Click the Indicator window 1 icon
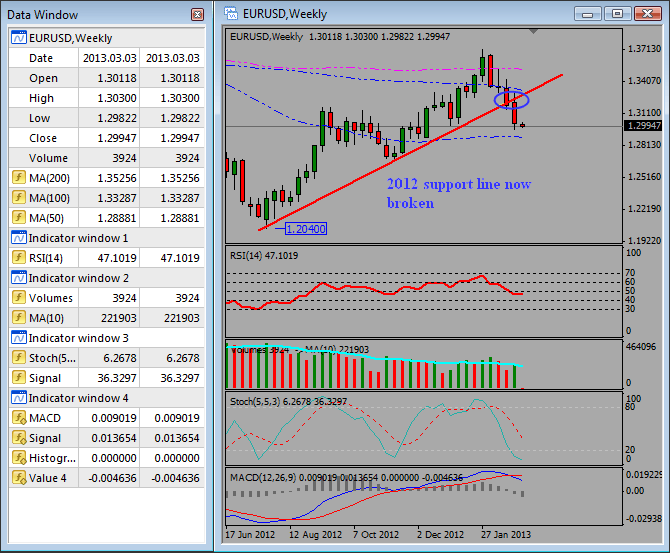This screenshot has height=553, width=670. 19,238
